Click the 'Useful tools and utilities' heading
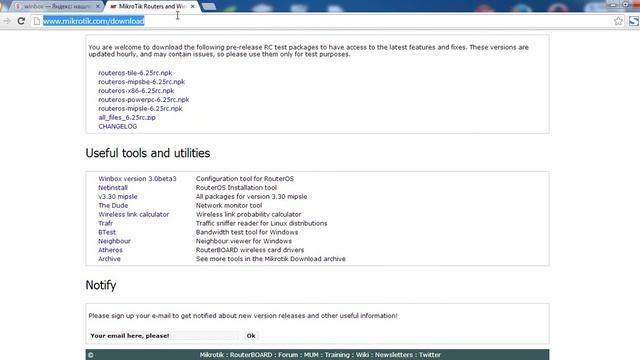640x360 pixels. point(148,153)
